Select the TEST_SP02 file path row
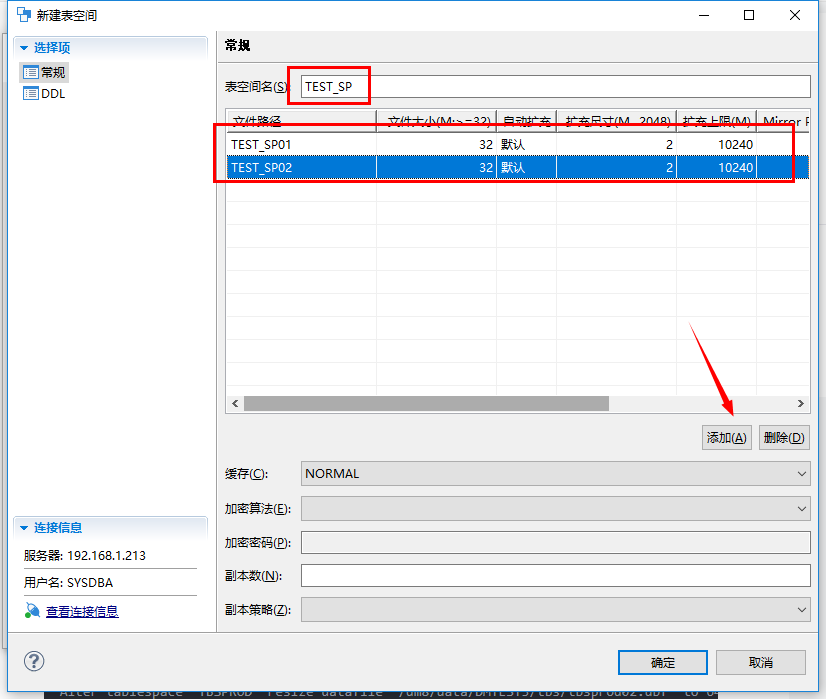 coord(518,168)
